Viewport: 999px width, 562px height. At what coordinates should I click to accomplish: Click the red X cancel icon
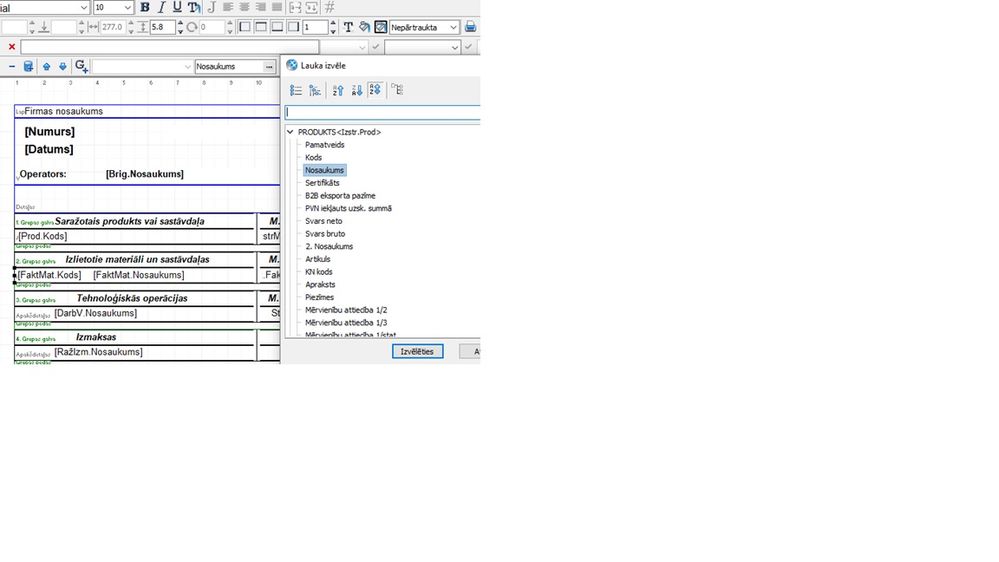pyautogui.click(x=11, y=47)
